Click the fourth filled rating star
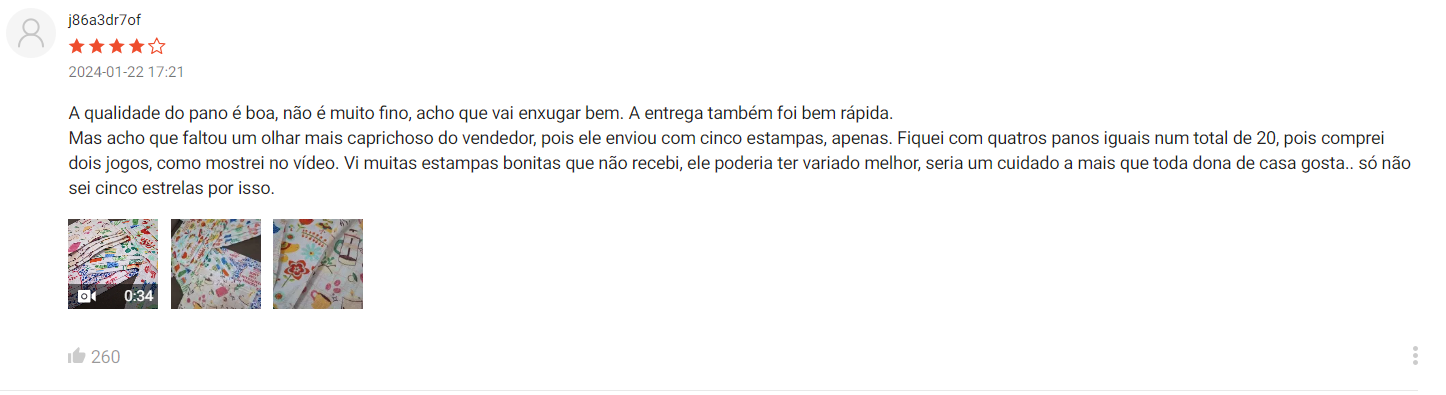Viewport: 1446px width, 395px height. [x=137, y=46]
